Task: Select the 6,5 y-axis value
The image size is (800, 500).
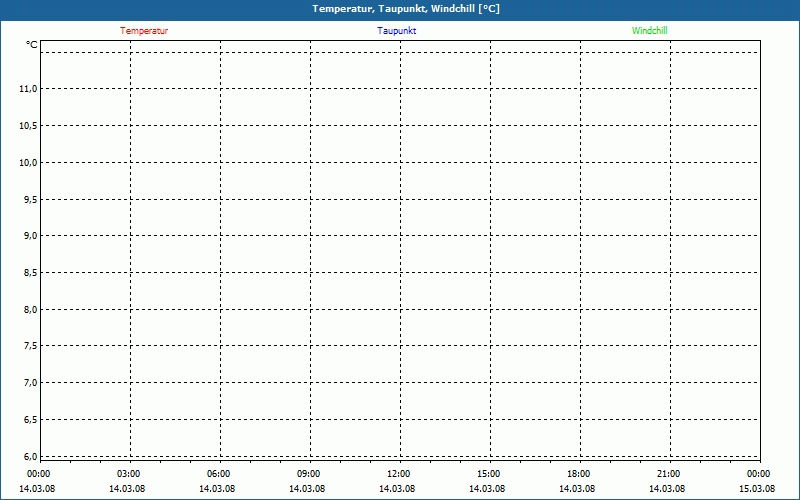Action: click(x=30, y=419)
